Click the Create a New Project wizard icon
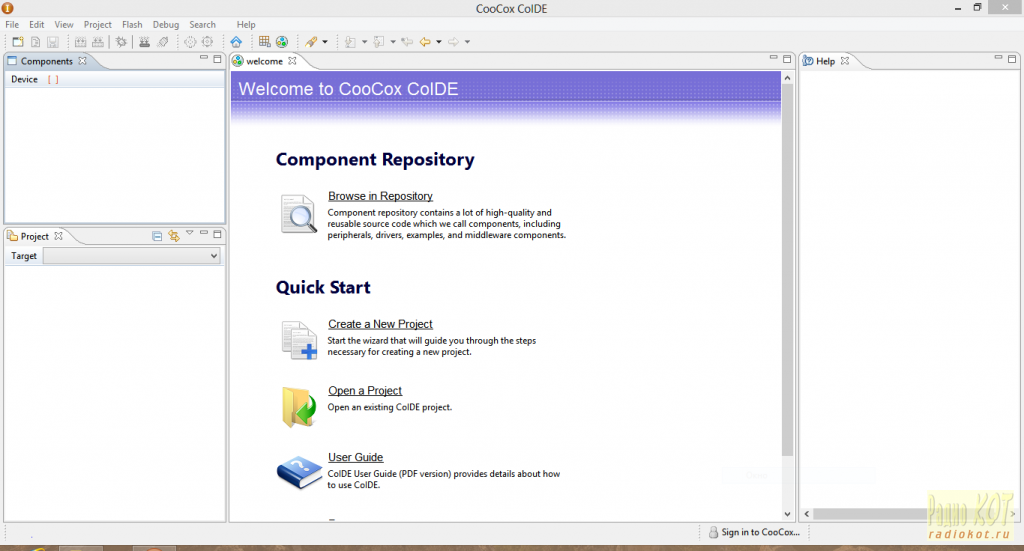 point(299,340)
